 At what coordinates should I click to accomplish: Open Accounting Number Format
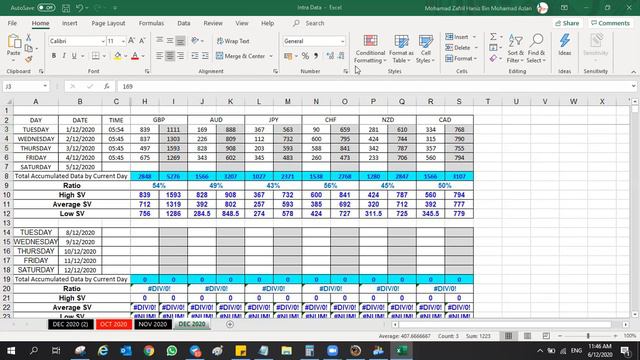pos(288,56)
